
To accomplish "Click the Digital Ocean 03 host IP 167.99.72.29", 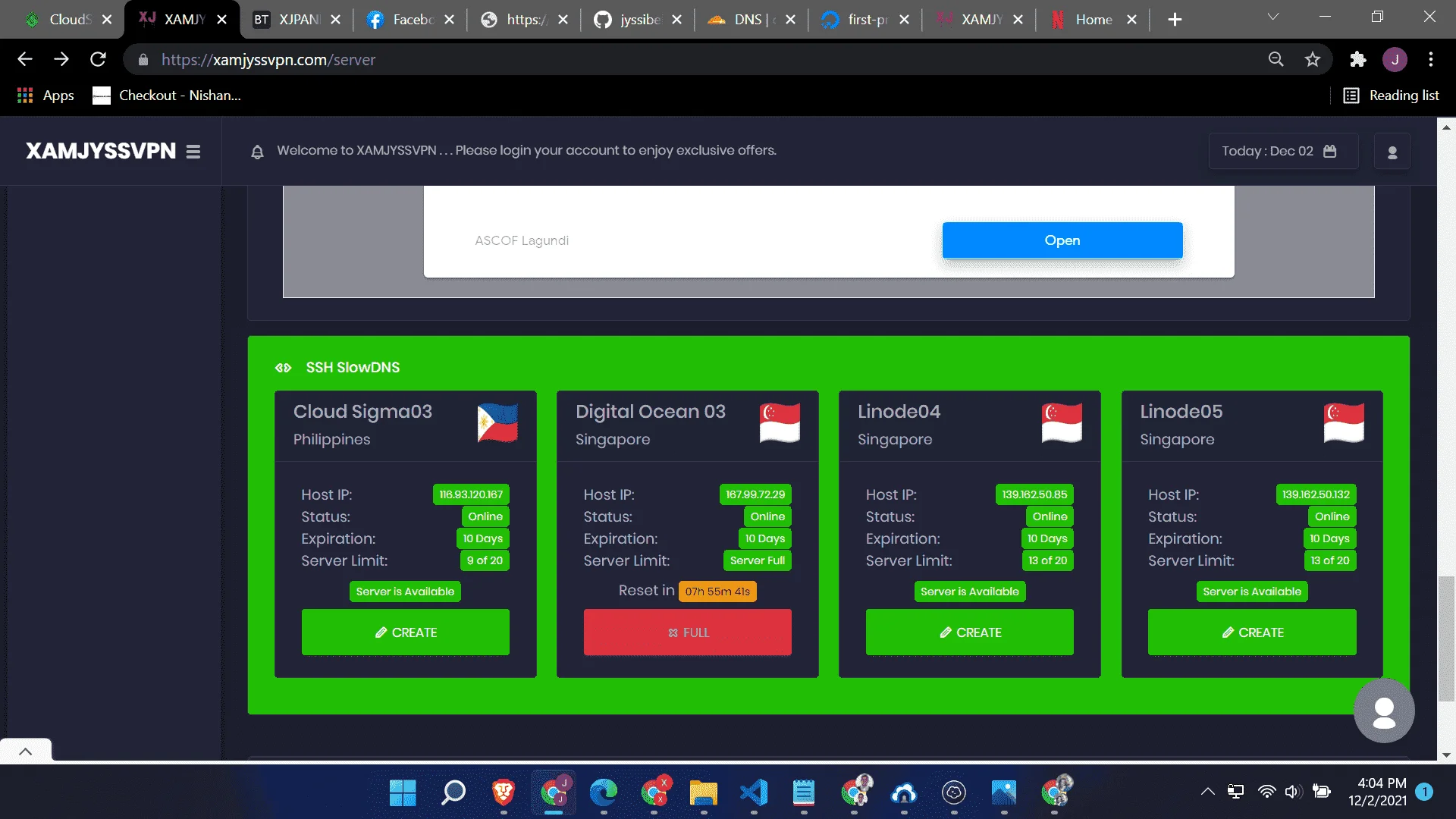I will tap(755, 494).
